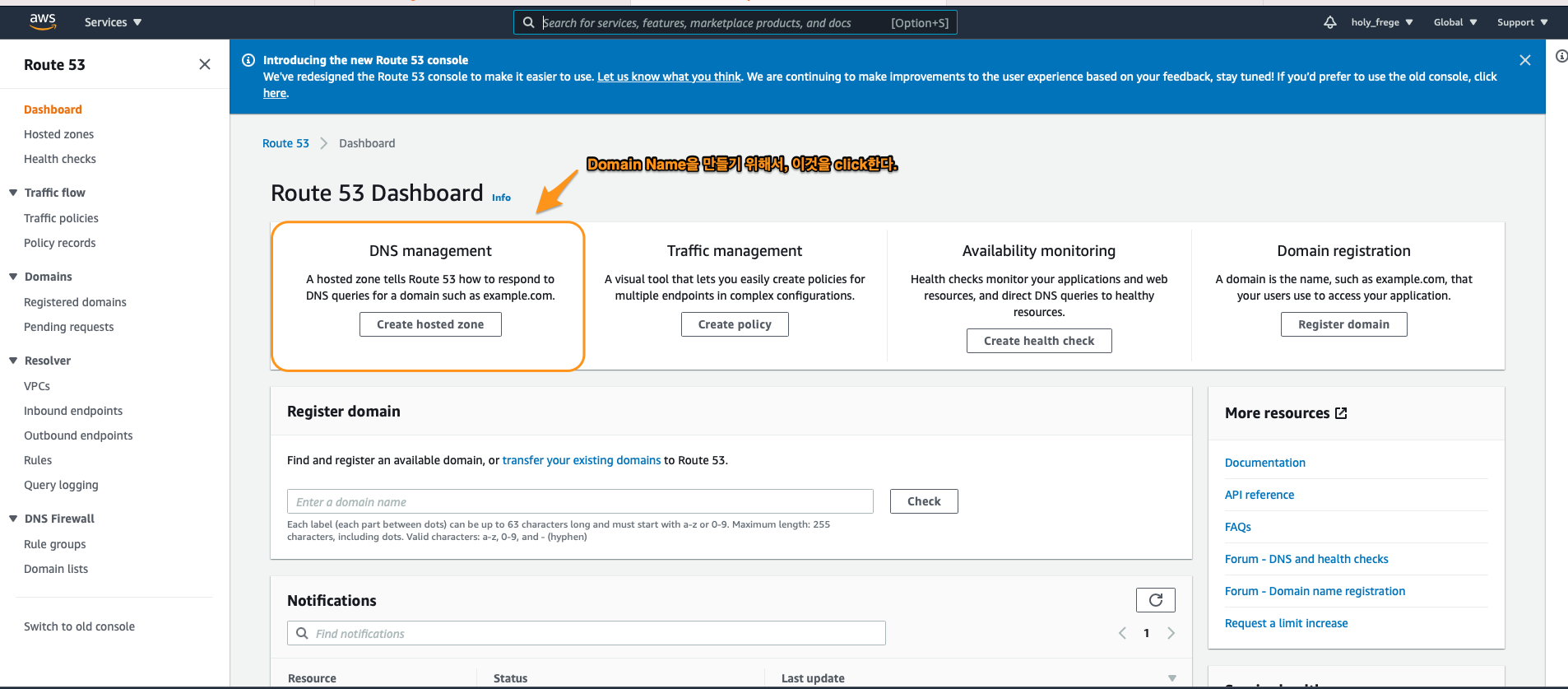
Task: Collapse the Resolver sidebar section
Action: point(13,361)
